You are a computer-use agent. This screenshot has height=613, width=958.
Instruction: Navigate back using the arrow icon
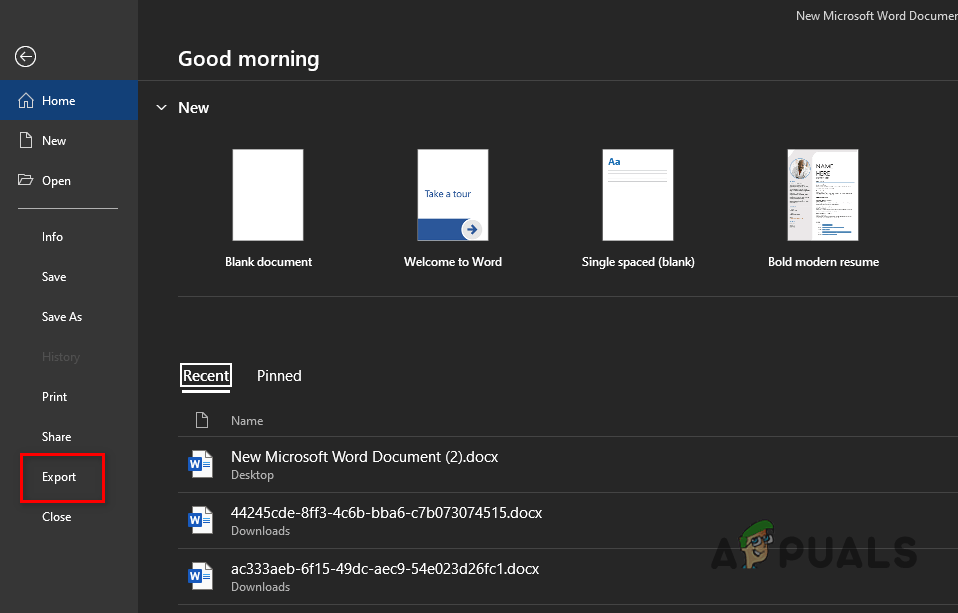pyautogui.click(x=25, y=57)
